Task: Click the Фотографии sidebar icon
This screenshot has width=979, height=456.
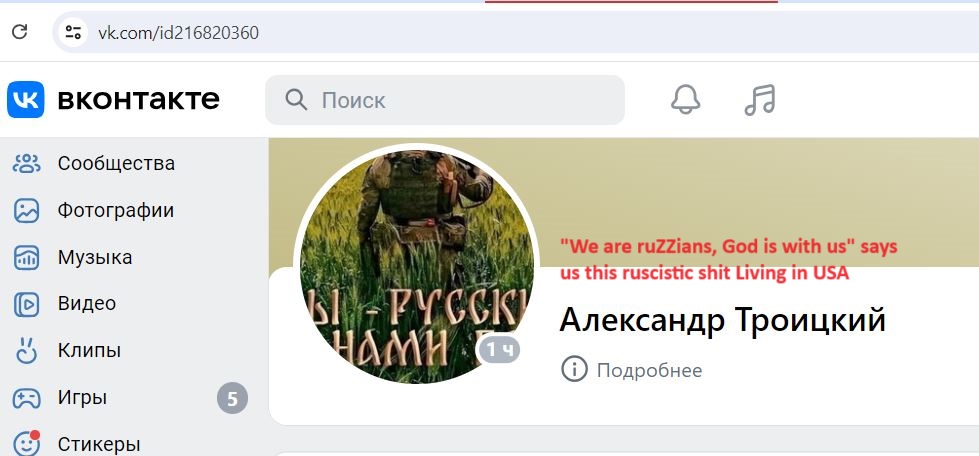Action: pos(27,211)
